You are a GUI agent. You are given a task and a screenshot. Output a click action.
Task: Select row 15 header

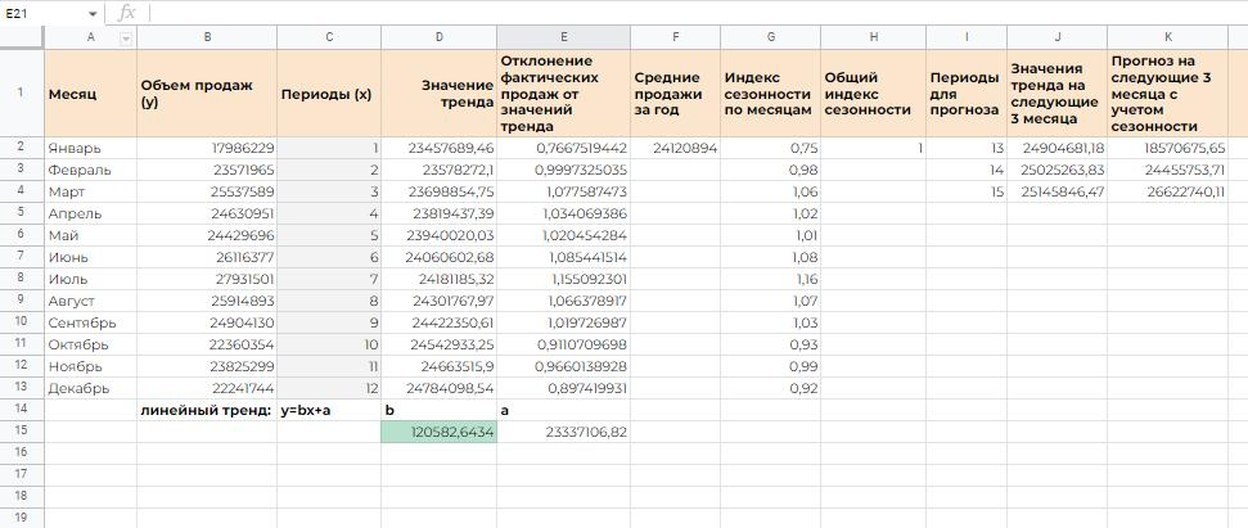(21, 431)
